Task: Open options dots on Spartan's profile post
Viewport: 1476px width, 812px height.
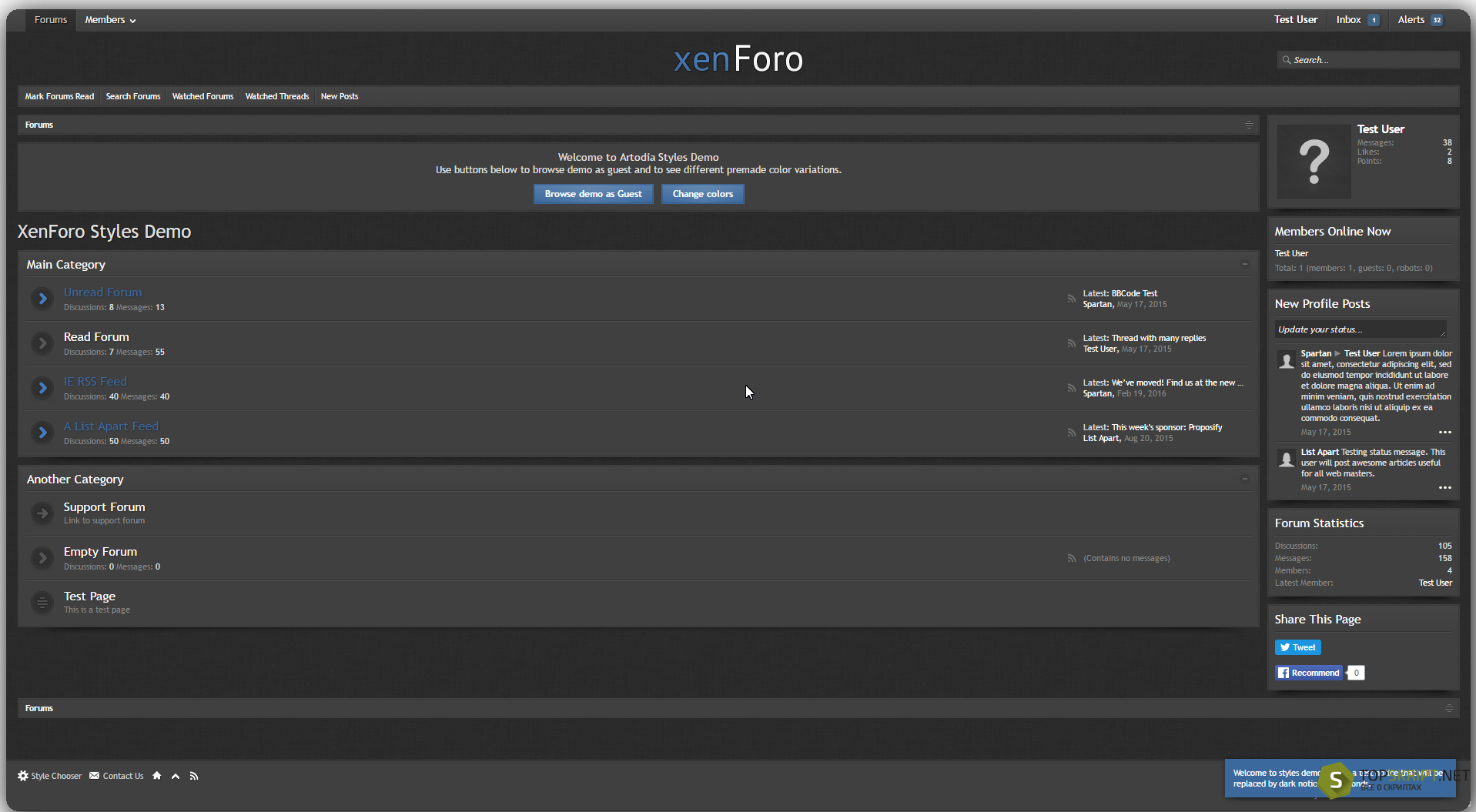Action: pos(1445,432)
